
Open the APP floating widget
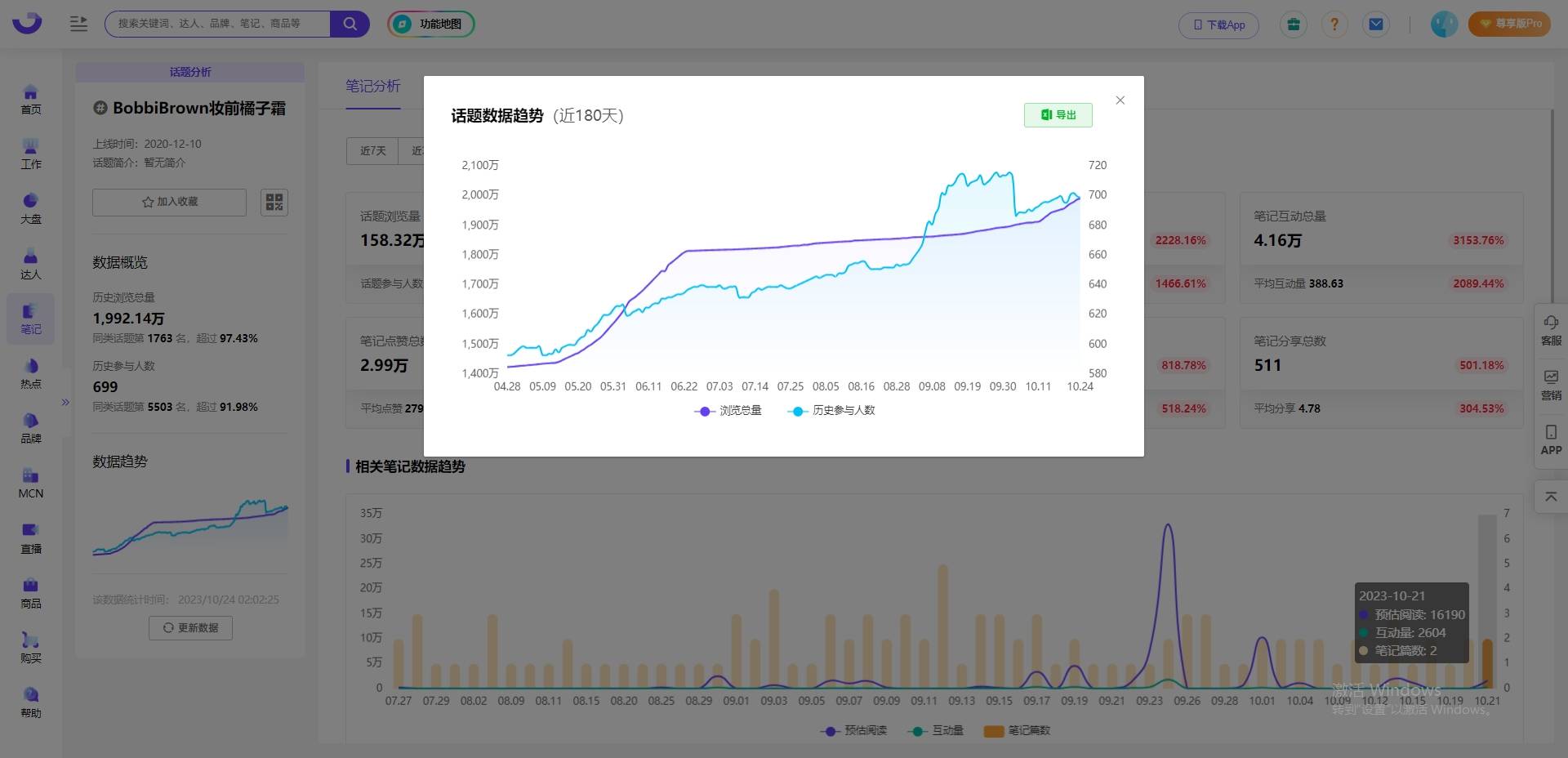[1551, 439]
